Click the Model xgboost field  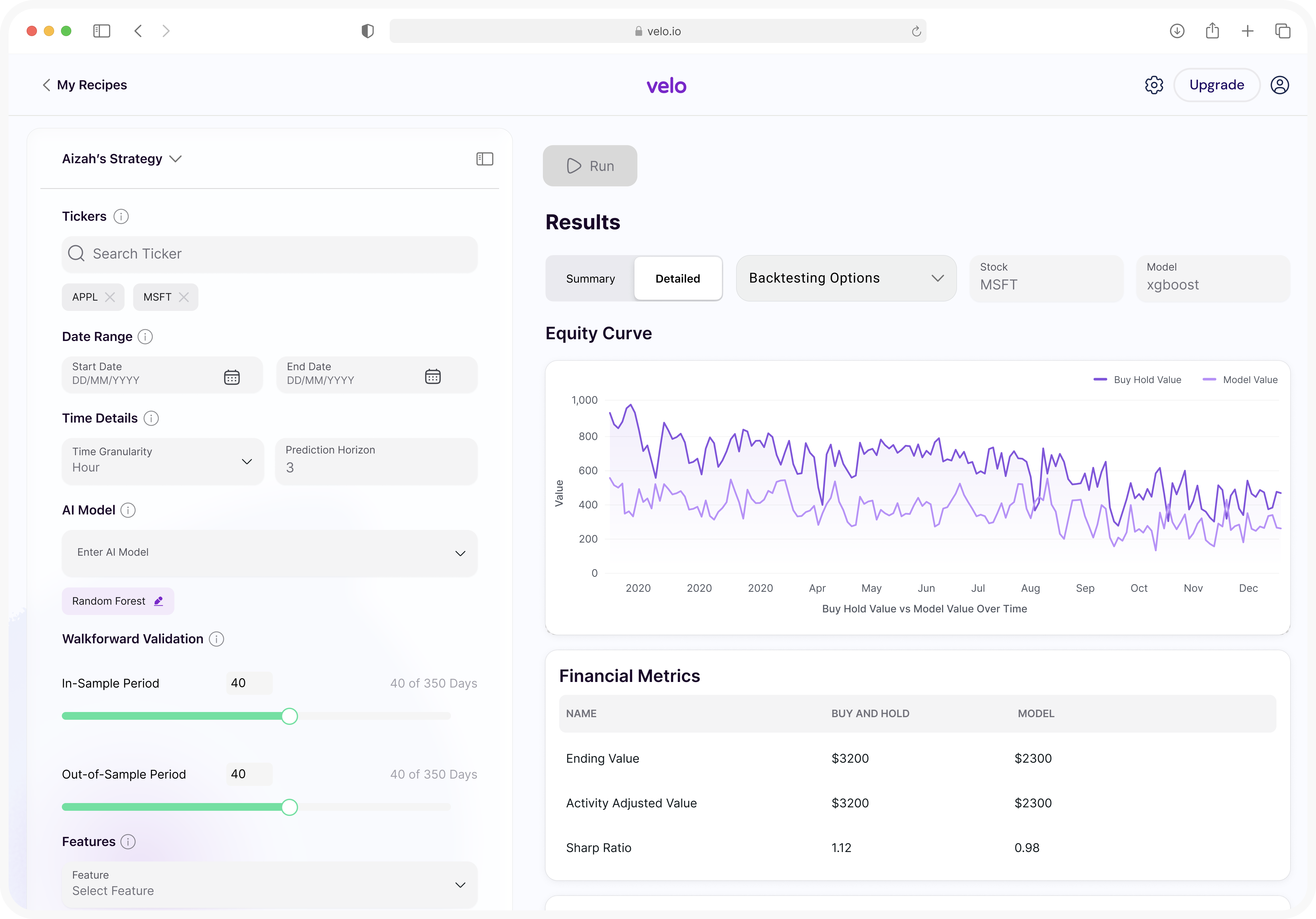coord(1213,279)
